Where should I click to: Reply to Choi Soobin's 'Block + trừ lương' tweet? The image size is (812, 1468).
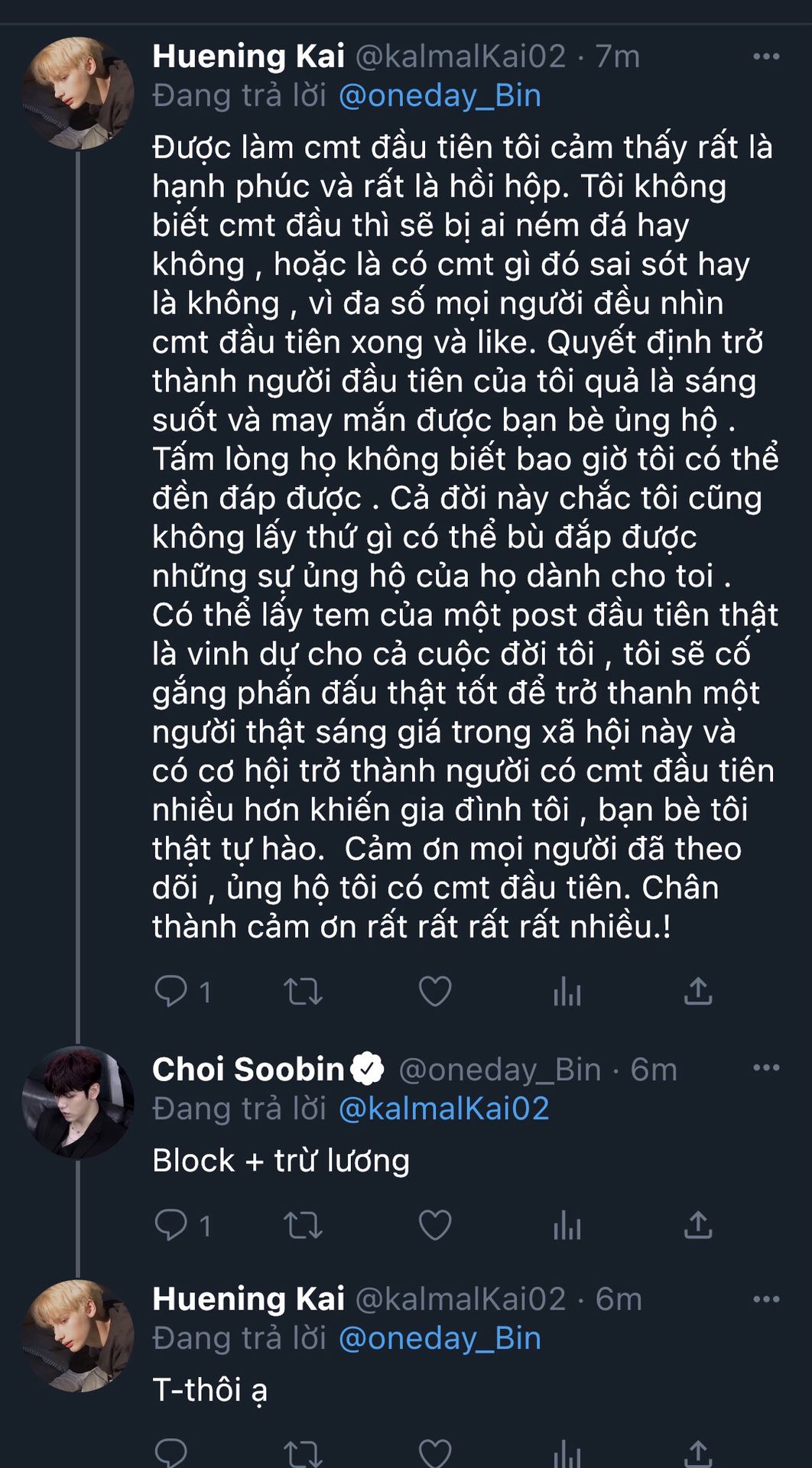(x=171, y=1226)
